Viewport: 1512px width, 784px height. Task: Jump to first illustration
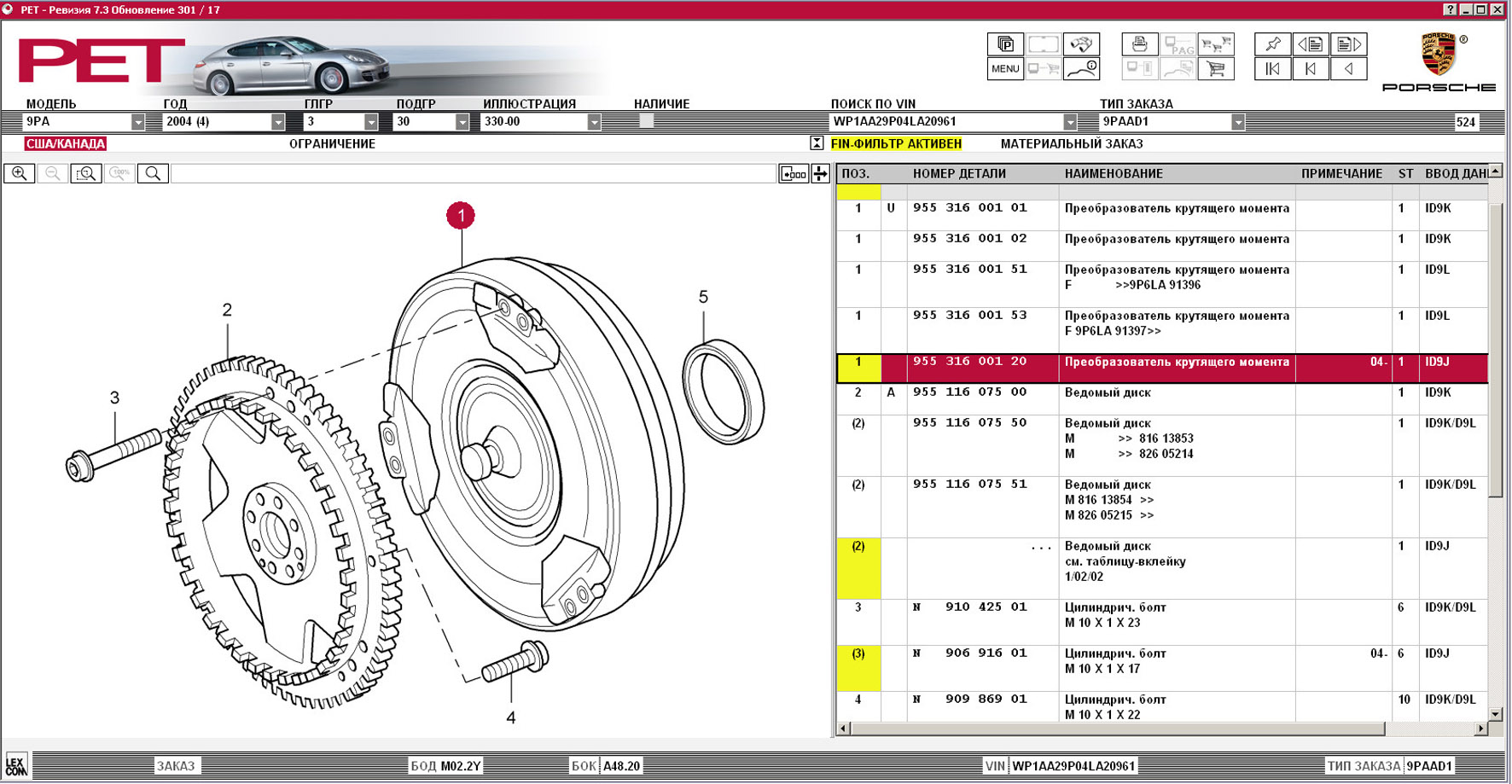pos(1272,69)
